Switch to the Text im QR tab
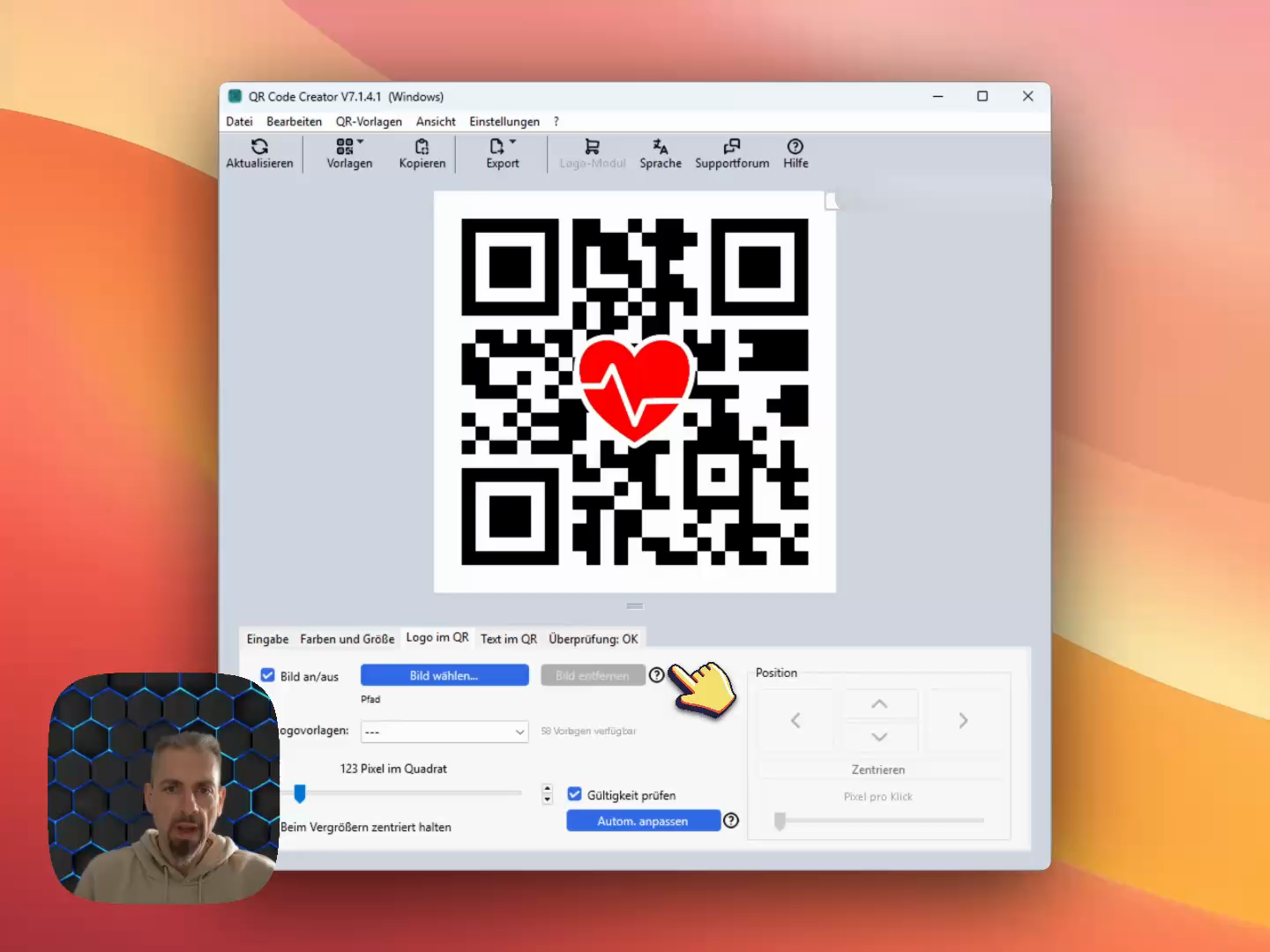Screen dimensions: 1270x952 (x=509, y=639)
